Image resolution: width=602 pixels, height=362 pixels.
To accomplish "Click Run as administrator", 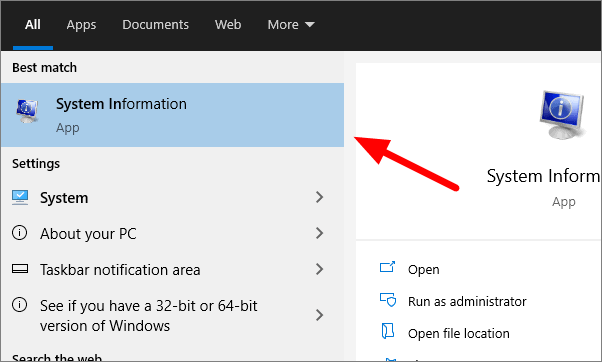I will pos(467,301).
